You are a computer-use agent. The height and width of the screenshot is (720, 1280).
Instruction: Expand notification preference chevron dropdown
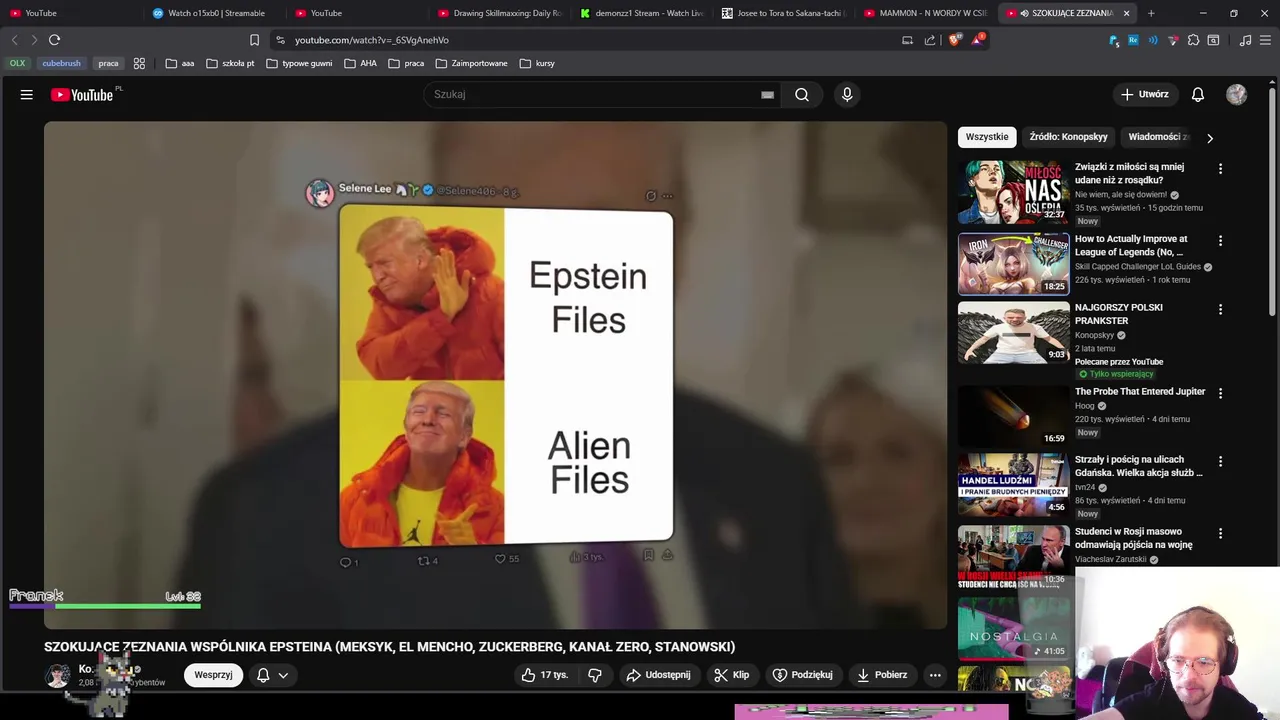(283, 675)
